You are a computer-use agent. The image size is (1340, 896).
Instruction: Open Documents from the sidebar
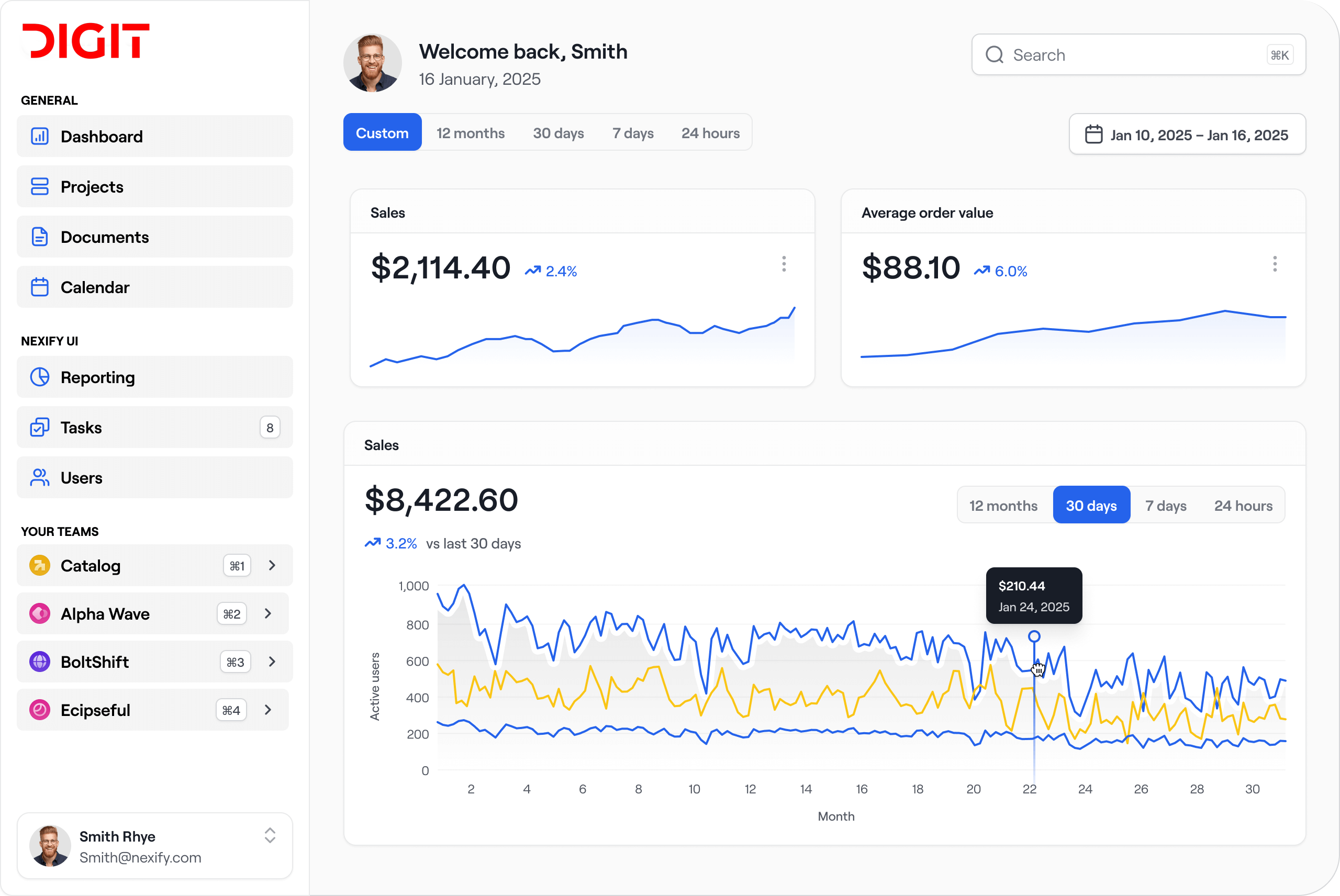155,237
